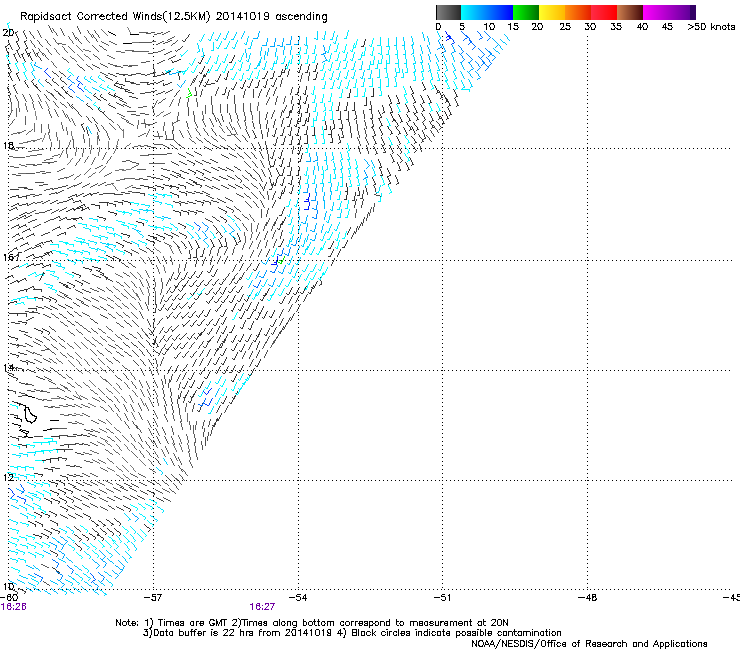Click the yellow 20-25 knots color swatch
Image resolution: width=740 pixels, height=650 pixels.
552,12
